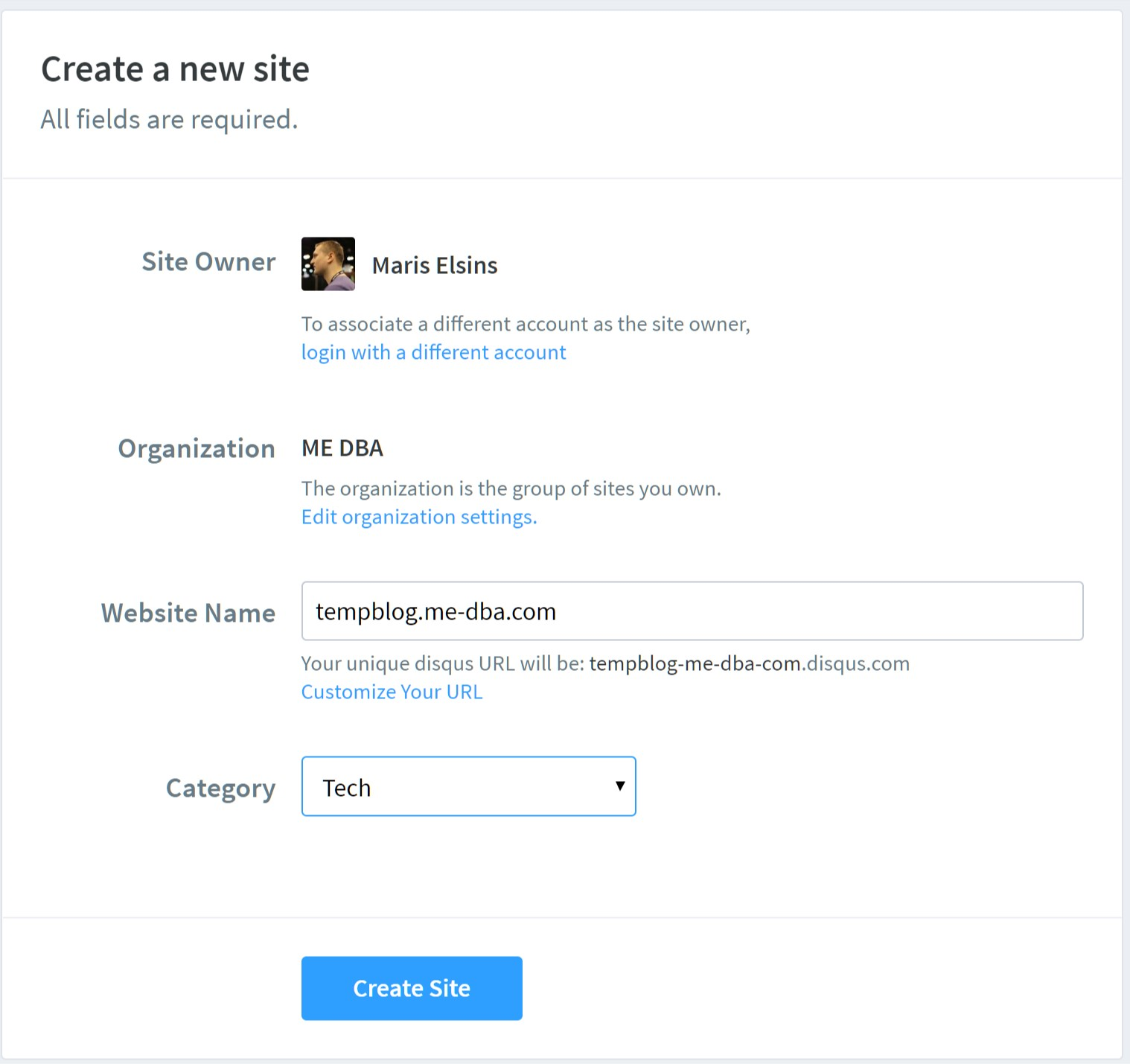1130x1064 pixels.
Task: Click the tempblog-me-dba-com.disqus.com URL text
Action: click(749, 663)
